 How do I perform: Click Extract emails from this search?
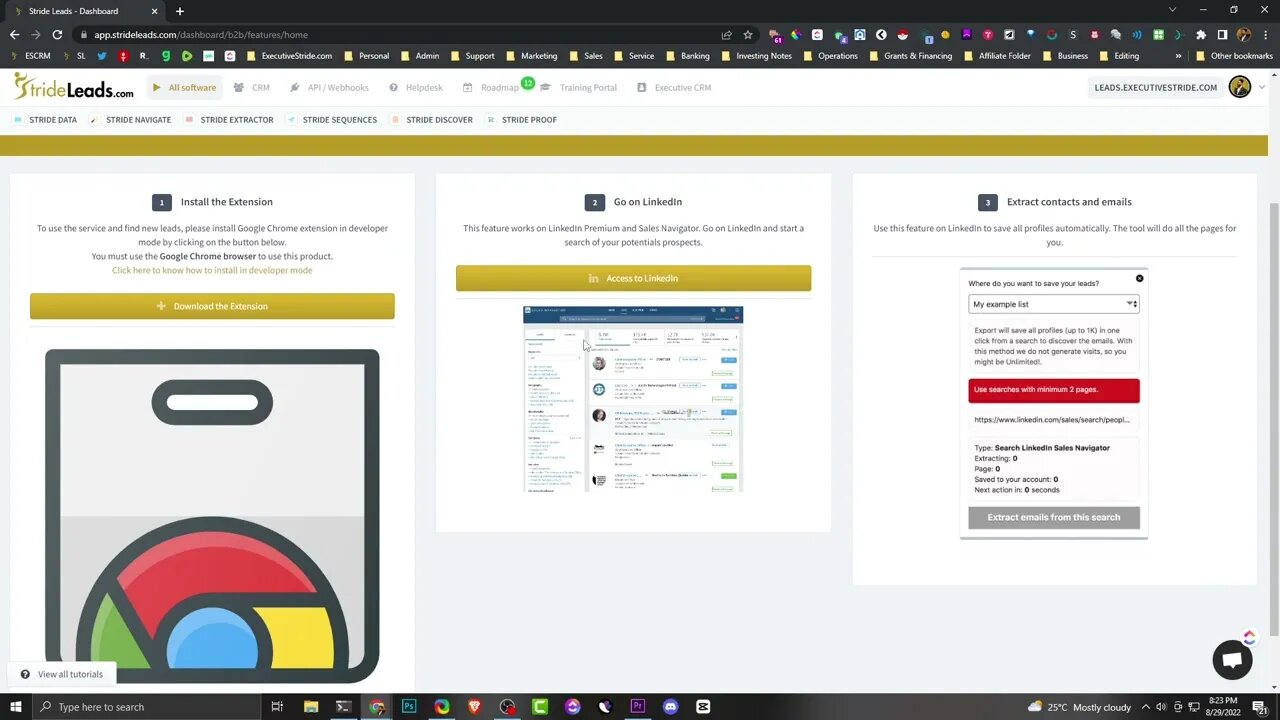[1053, 517]
